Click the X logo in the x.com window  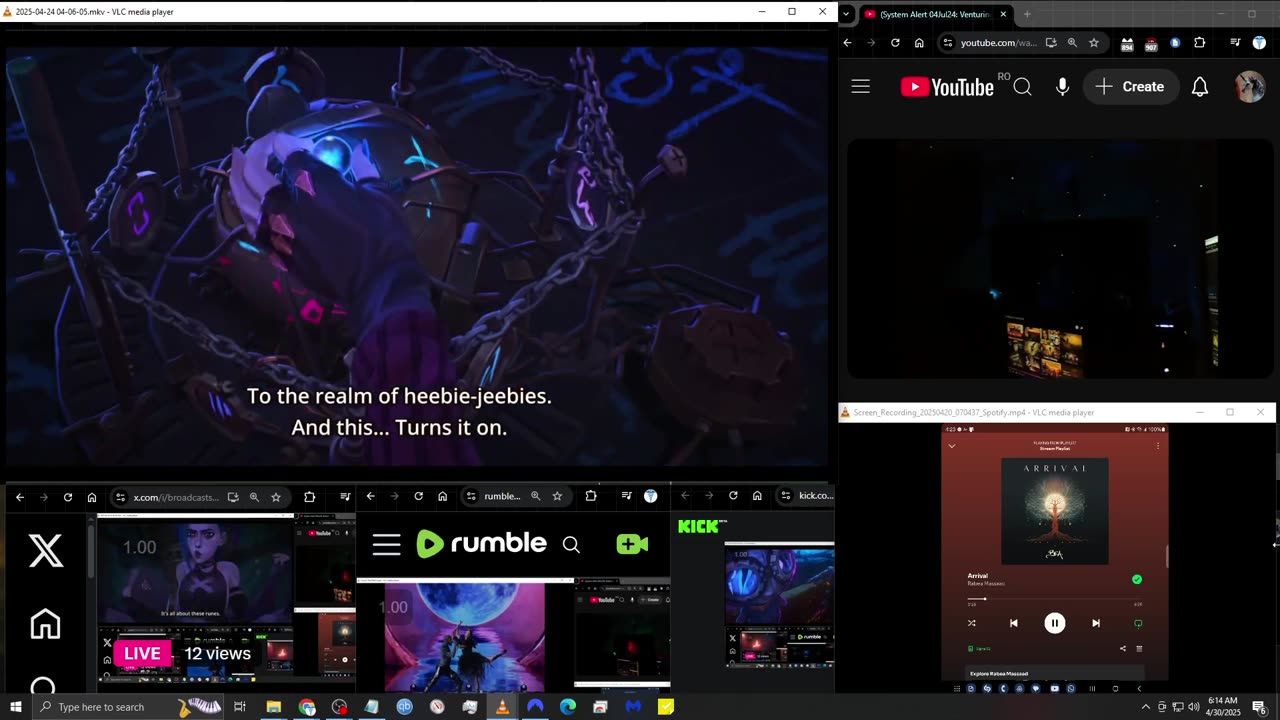46,551
